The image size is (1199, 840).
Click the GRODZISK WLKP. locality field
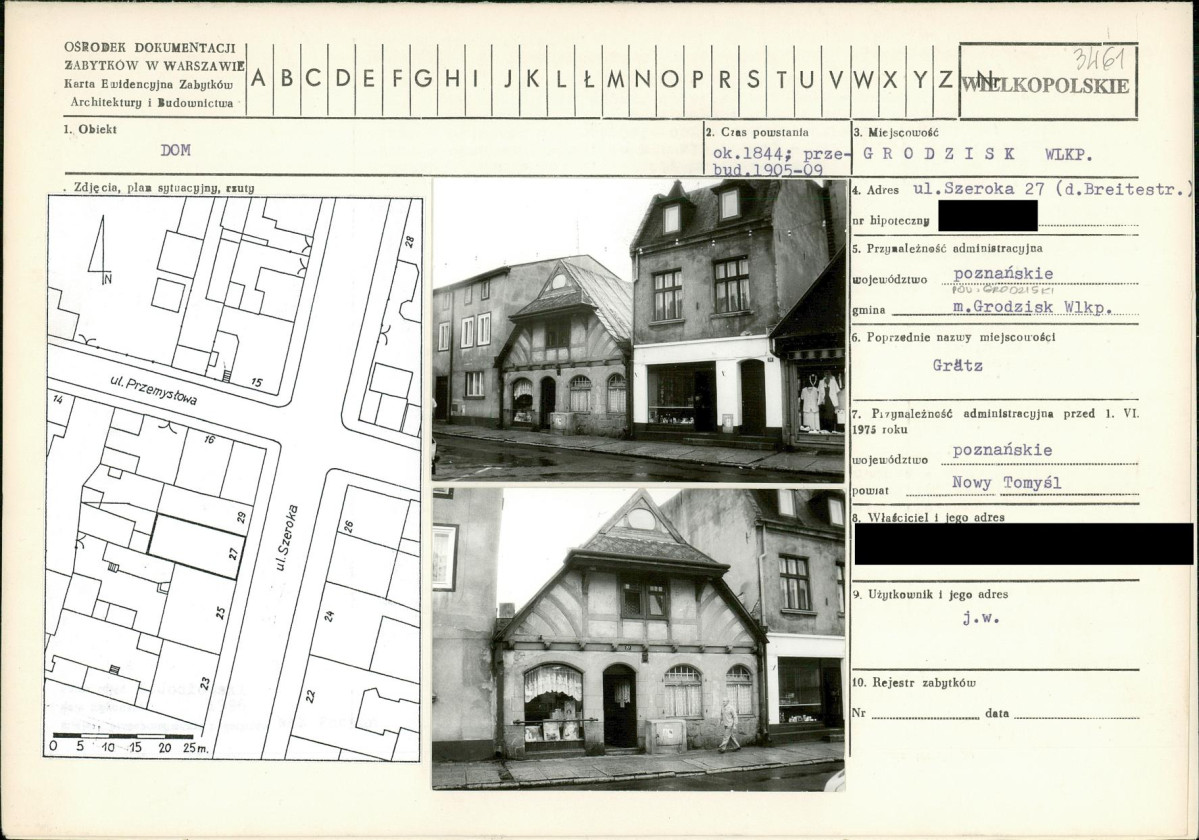(977, 153)
